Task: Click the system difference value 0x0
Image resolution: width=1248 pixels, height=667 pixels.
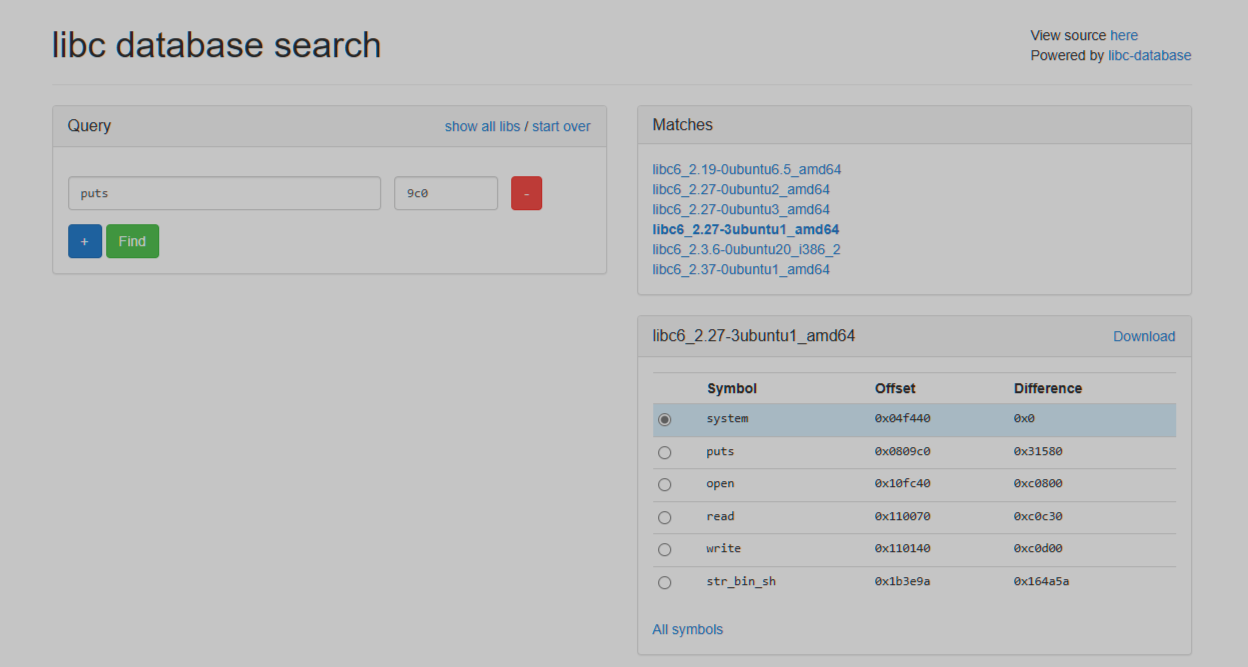Action: [1024, 419]
